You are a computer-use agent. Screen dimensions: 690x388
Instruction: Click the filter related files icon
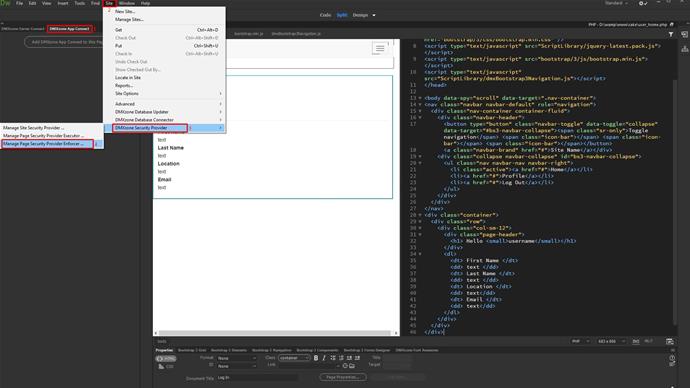point(671,34)
